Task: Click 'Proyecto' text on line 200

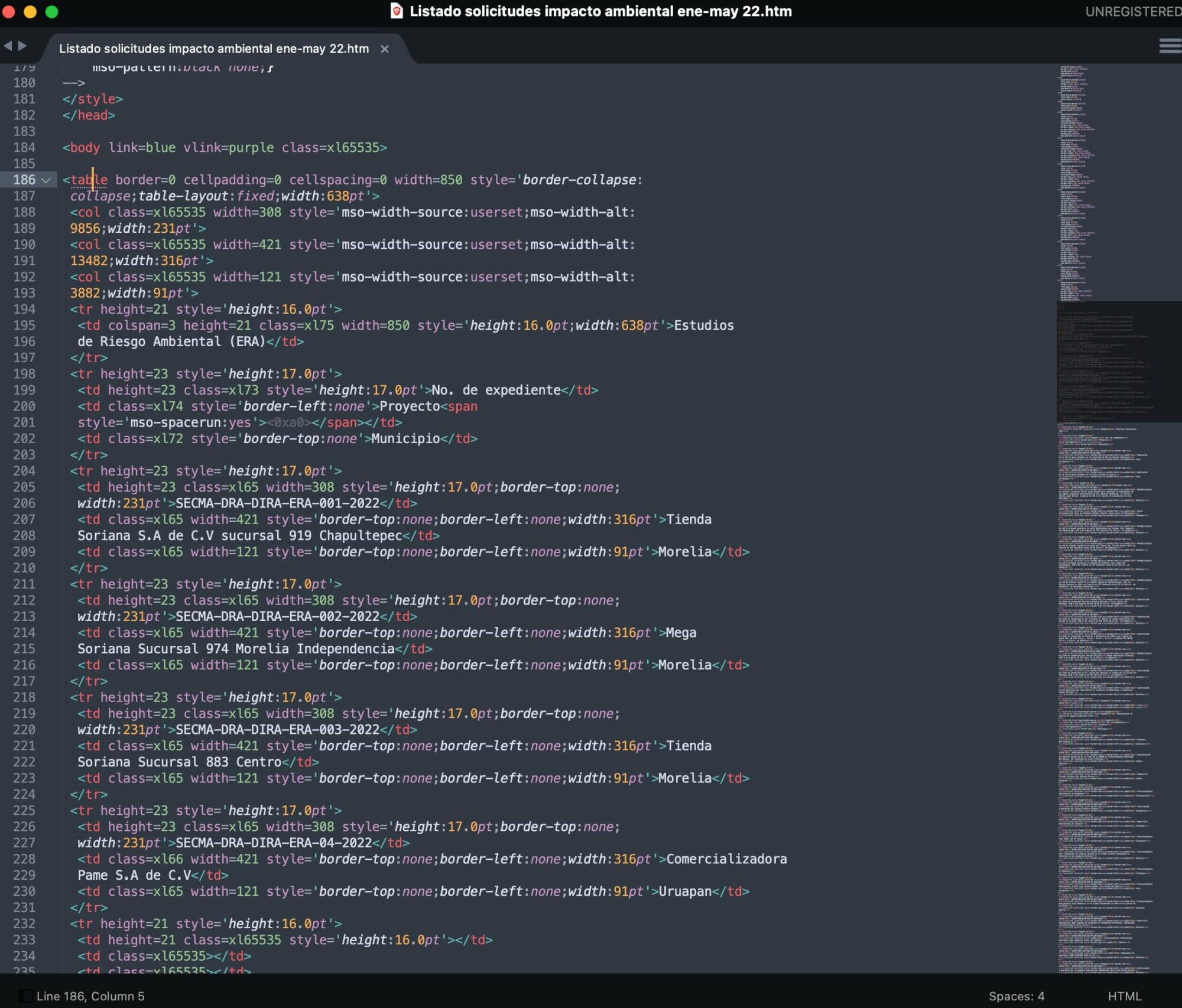Action: 410,407
